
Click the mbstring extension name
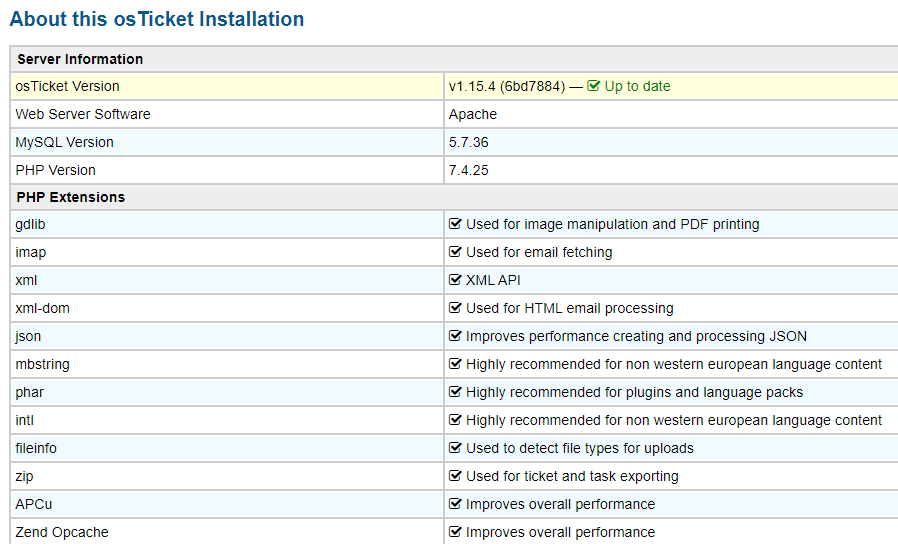click(42, 365)
